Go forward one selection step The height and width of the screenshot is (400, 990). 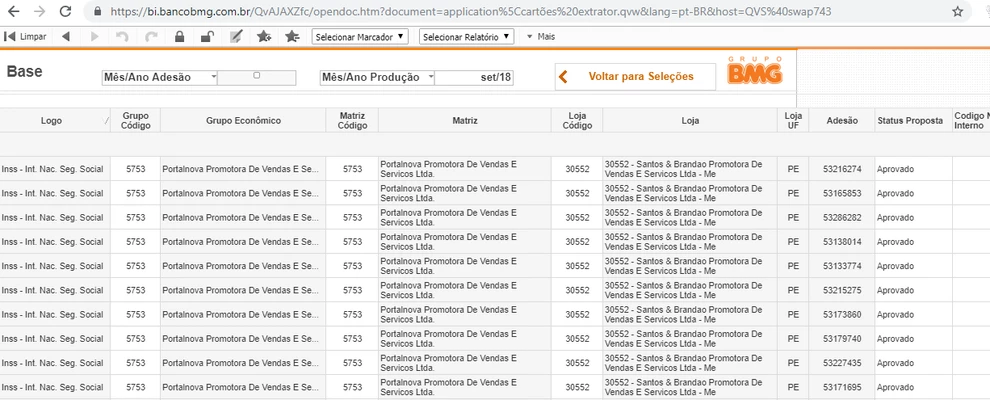[95, 37]
